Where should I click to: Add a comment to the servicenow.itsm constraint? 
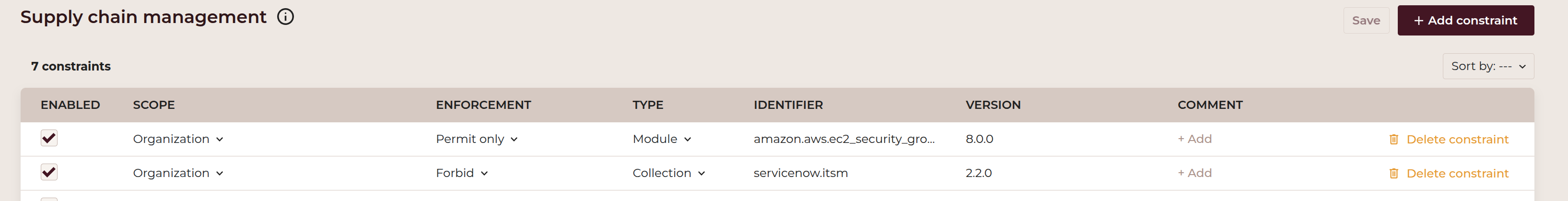tap(1194, 174)
